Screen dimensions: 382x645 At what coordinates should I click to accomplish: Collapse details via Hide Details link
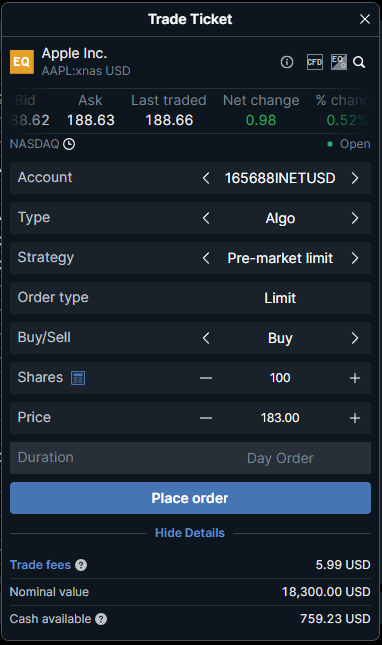(190, 533)
